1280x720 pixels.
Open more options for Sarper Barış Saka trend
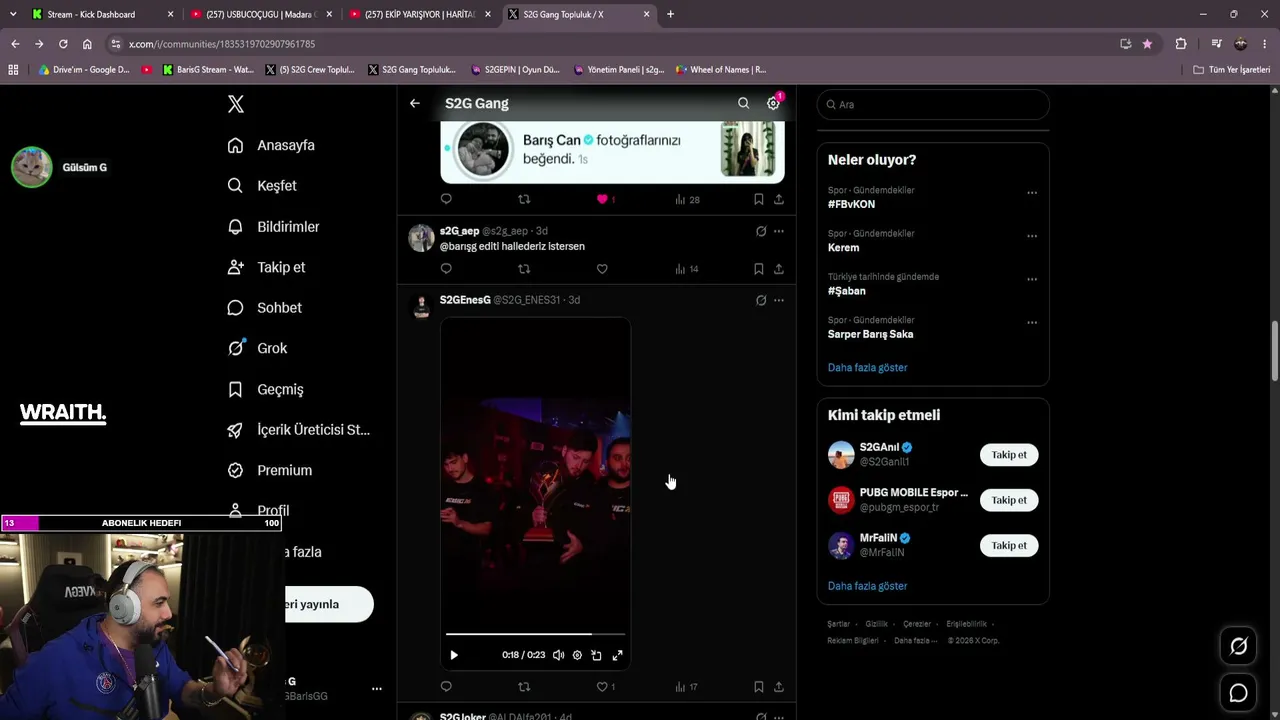click(1032, 323)
